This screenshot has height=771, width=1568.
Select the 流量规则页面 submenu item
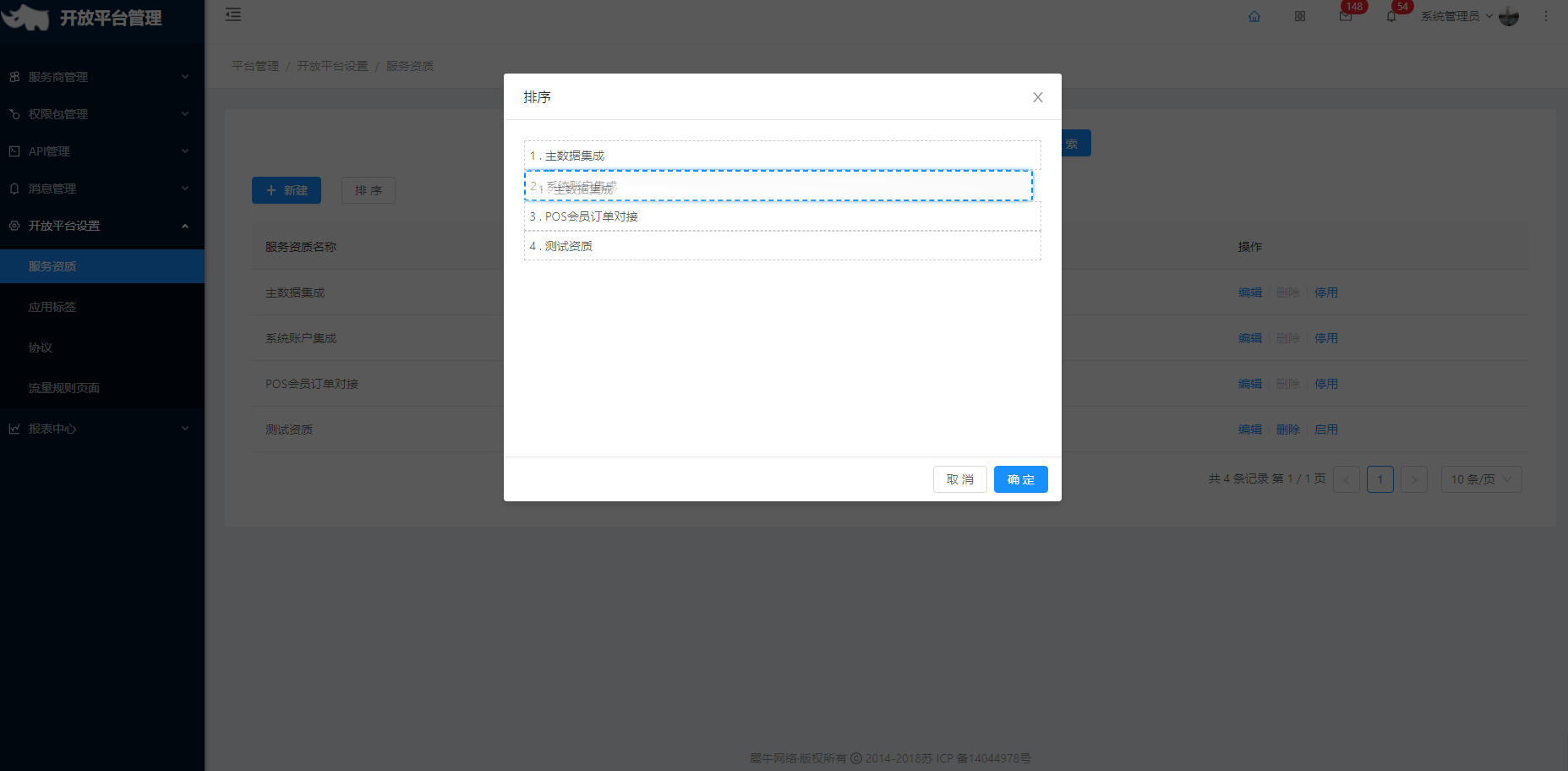[102, 388]
